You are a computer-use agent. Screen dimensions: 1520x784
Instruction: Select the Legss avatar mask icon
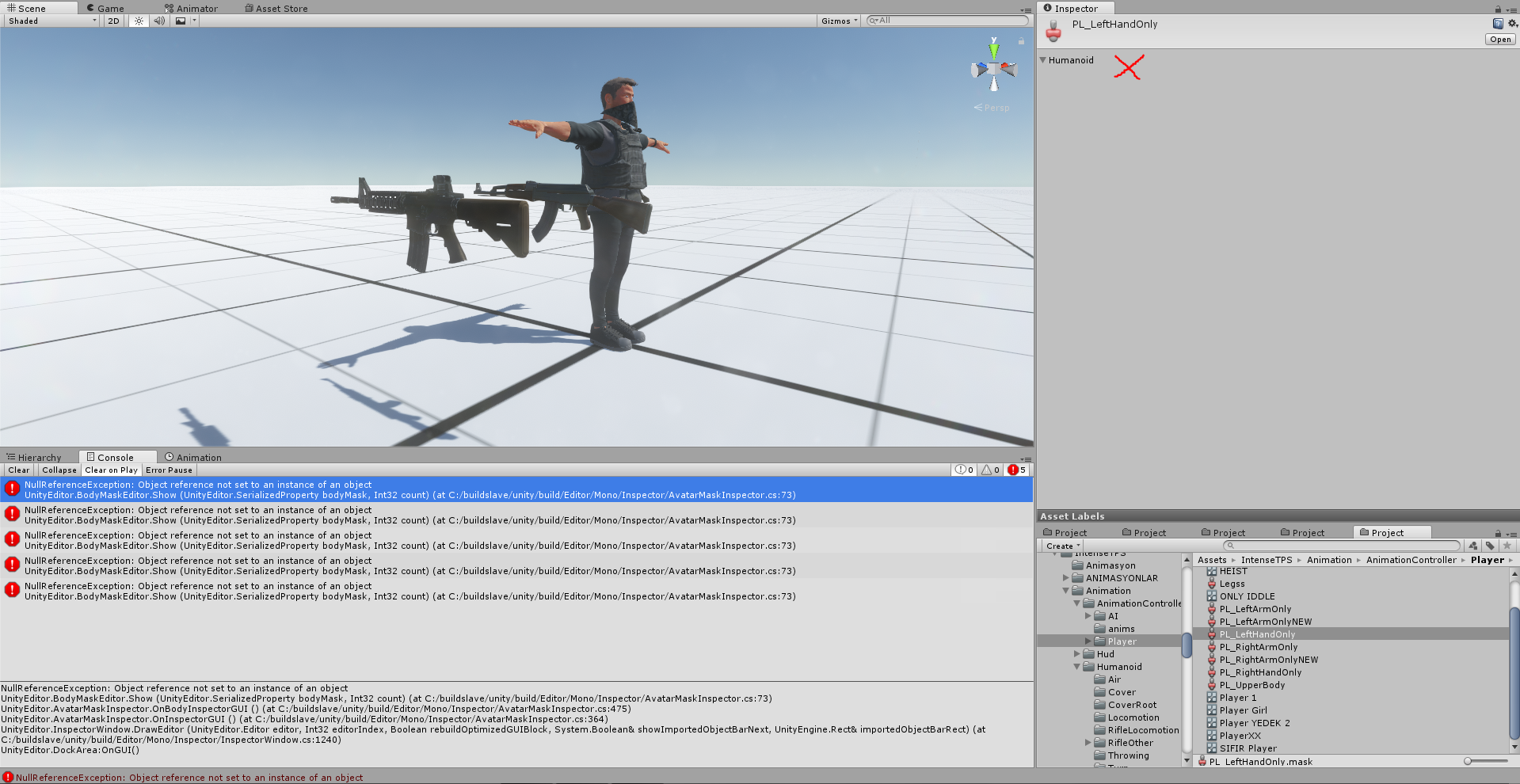tap(1211, 584)
